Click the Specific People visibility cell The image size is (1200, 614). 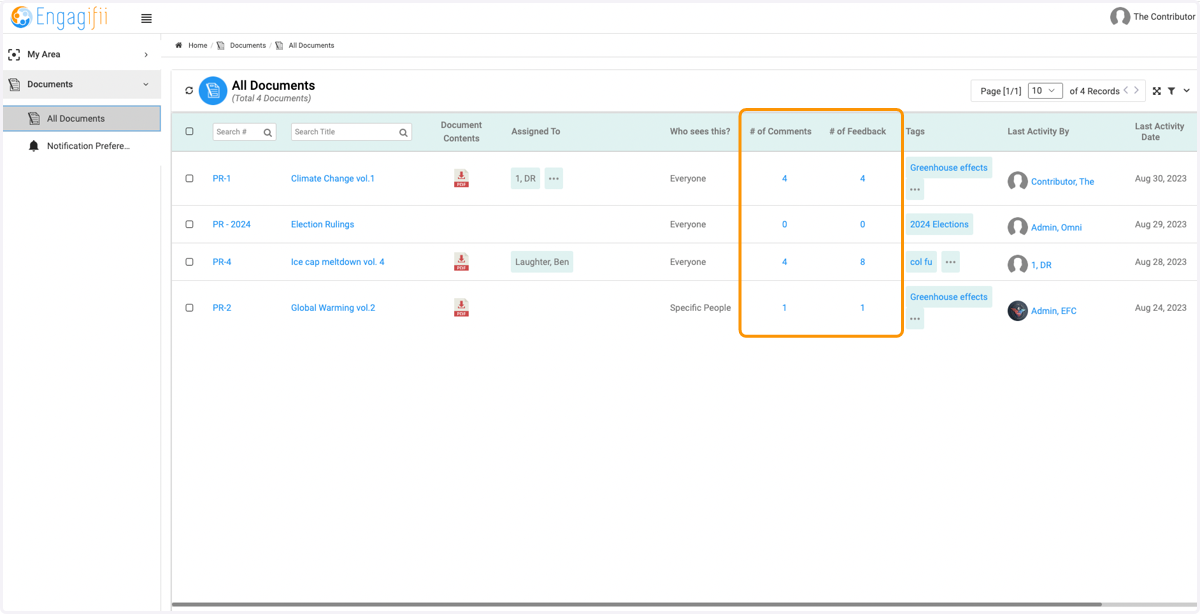tap(700, 308)
